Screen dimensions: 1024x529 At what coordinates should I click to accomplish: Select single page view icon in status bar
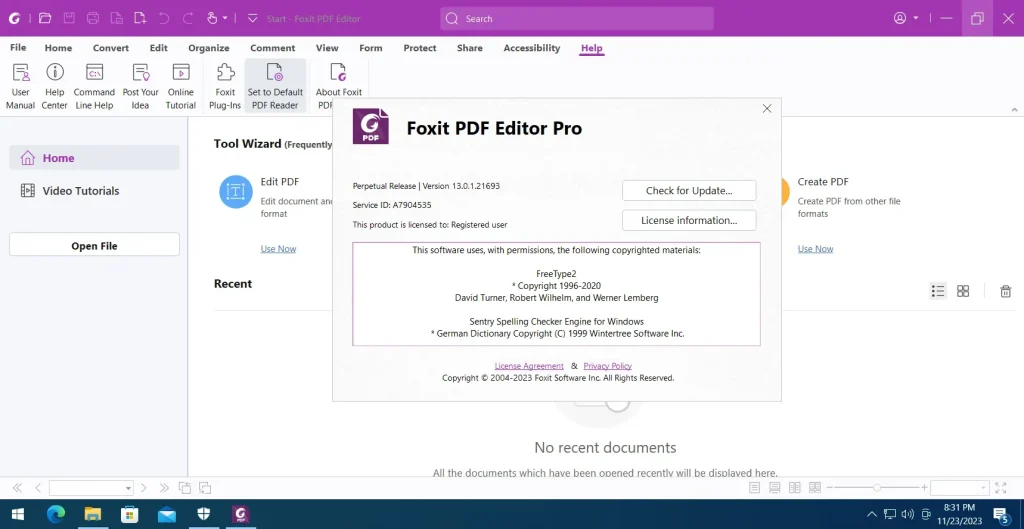click(754, 488)
